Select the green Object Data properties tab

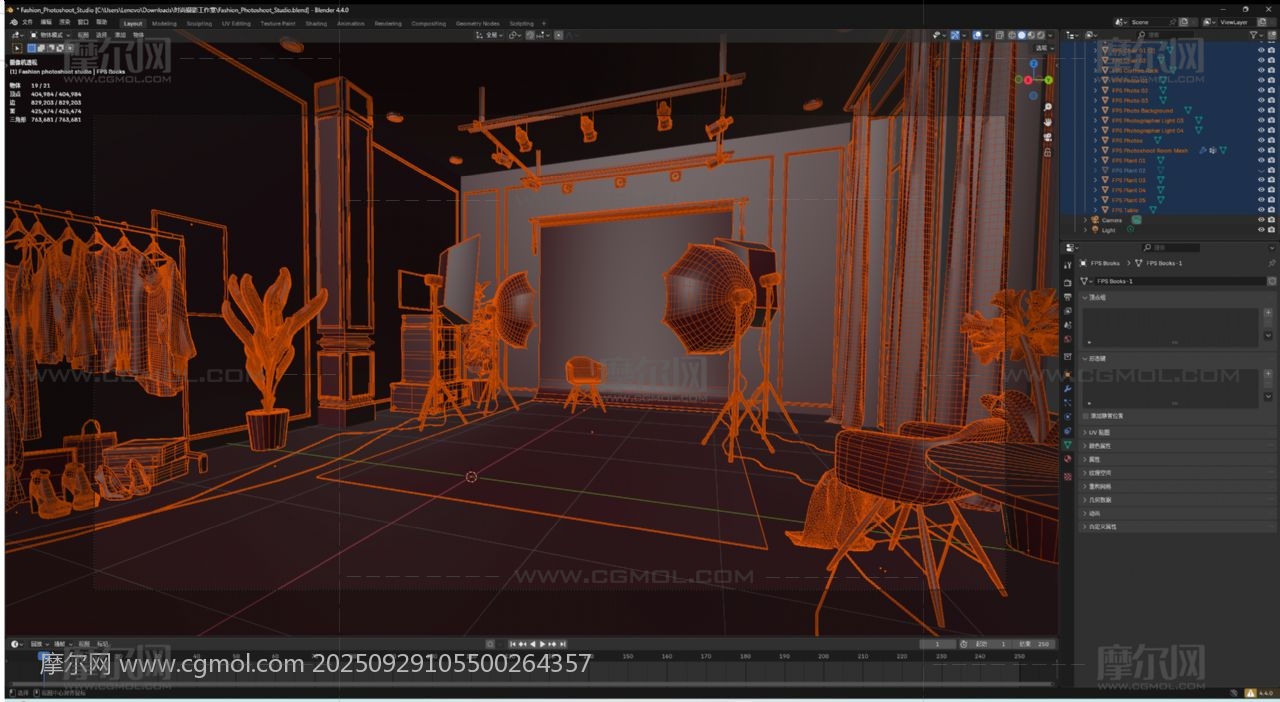[x=1068, y=444]
